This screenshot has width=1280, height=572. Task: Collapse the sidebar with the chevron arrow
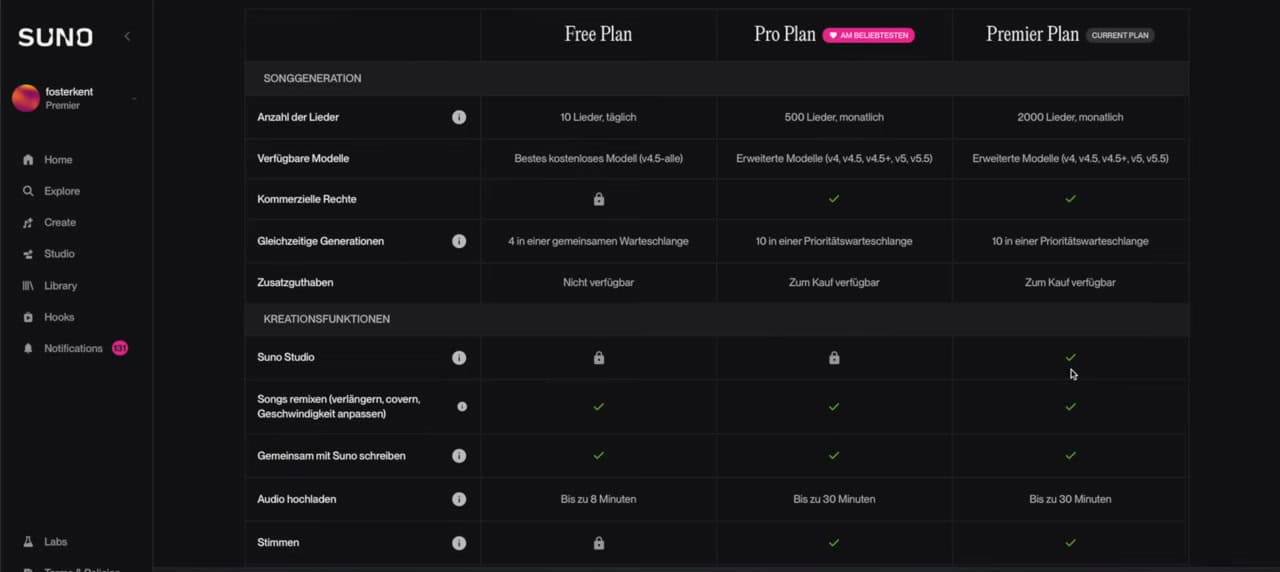click(127, 36)
